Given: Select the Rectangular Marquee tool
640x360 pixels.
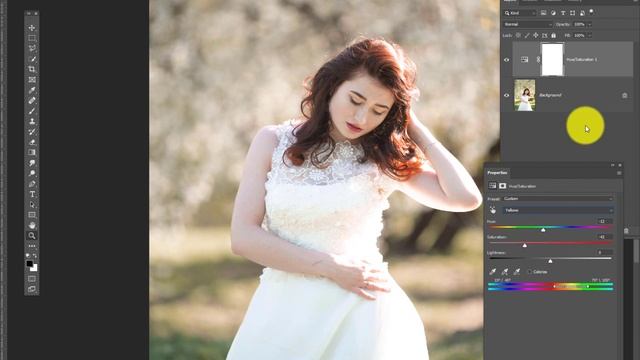Looking at the screenshot, I should [x=32, y=38].
